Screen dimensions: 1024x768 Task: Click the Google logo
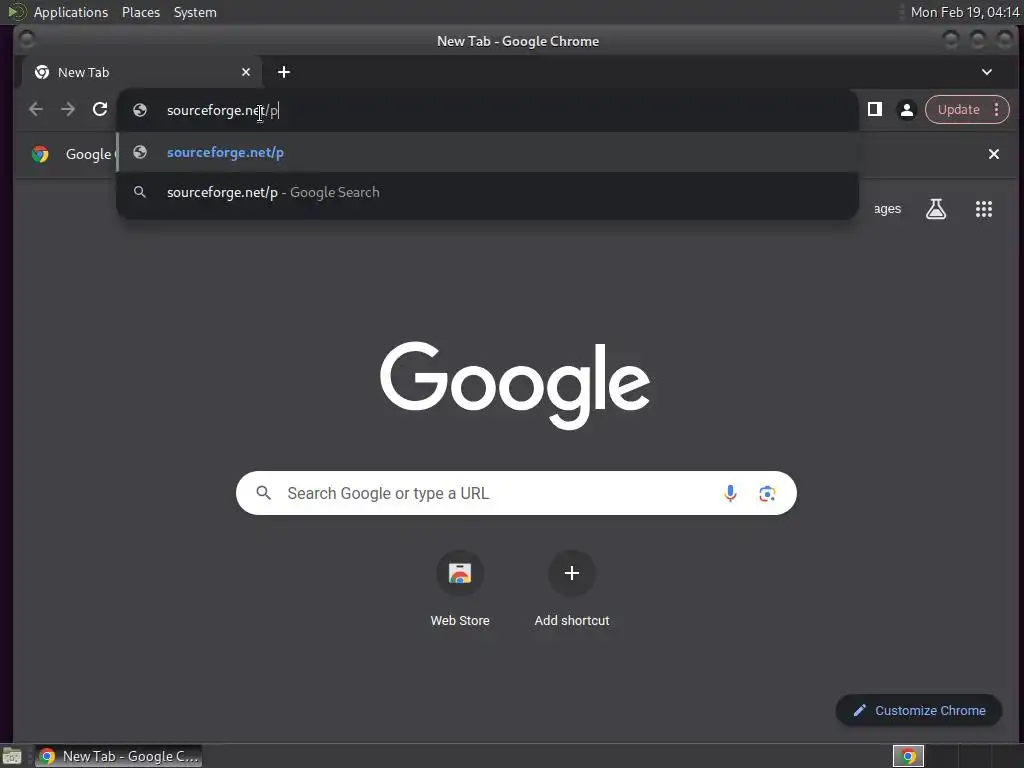[515, 385]
